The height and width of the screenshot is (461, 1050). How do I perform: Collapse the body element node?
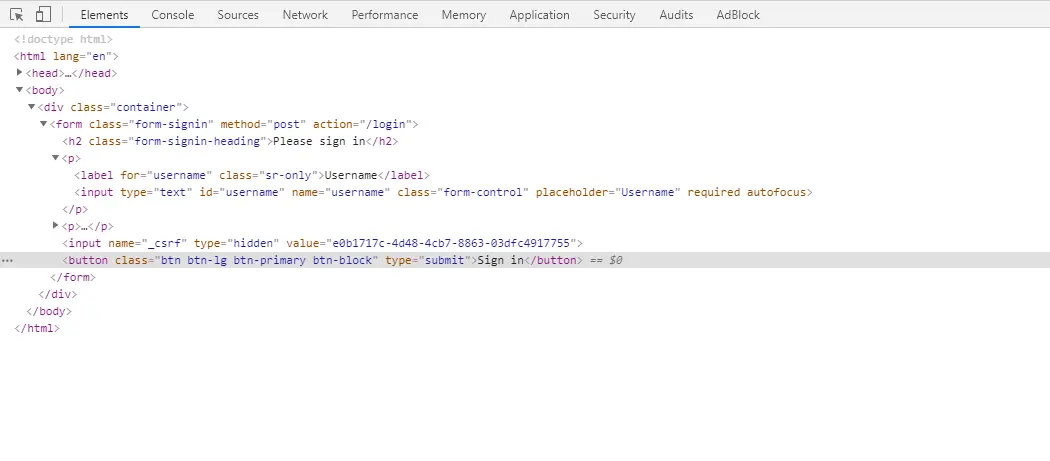tap(19, 90)
